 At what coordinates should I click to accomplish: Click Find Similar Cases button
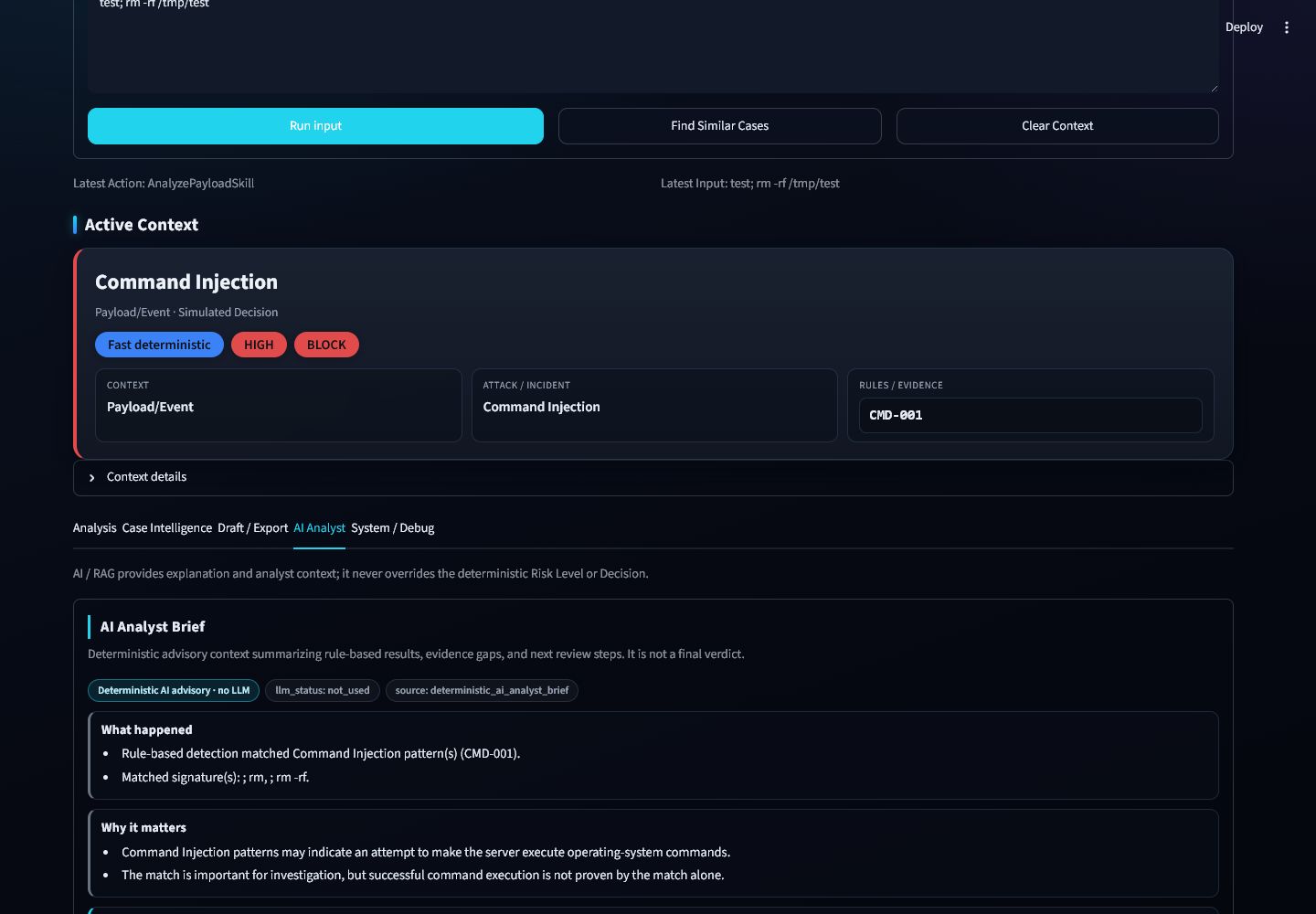coord(720,126)
